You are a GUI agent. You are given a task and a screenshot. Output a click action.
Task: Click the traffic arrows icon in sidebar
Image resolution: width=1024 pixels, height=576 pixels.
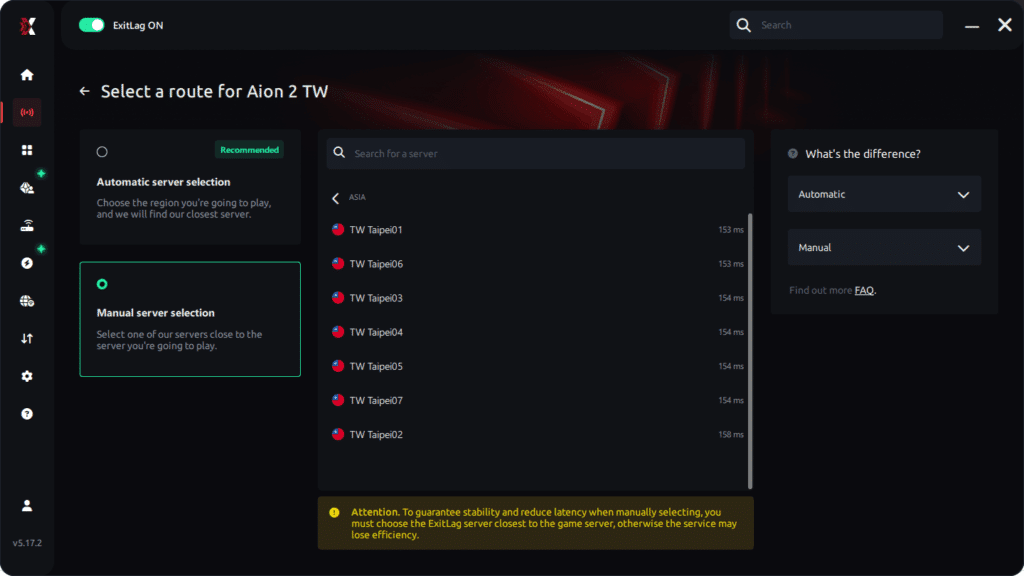pos(26,337)
